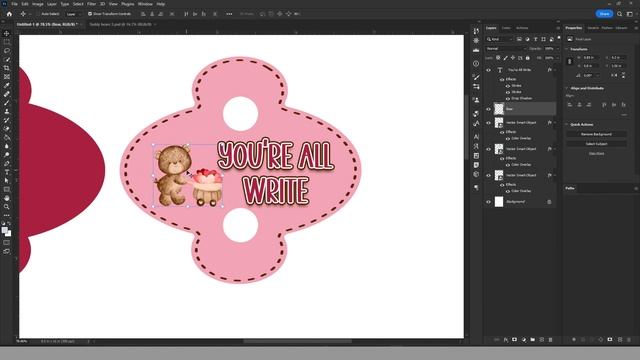Viewport: 640px width, 360px height.
Task: Click the background color swatch
Action: 9,234
